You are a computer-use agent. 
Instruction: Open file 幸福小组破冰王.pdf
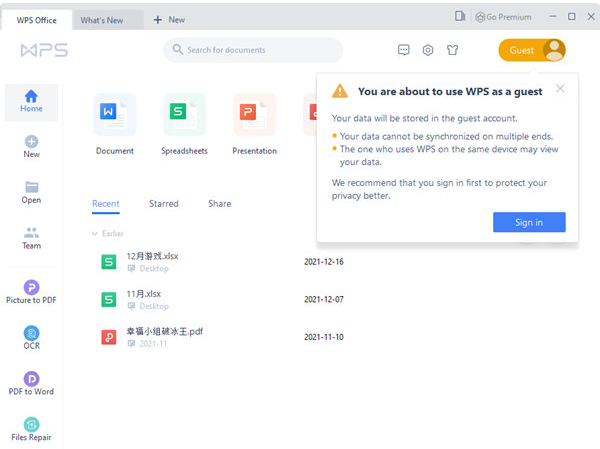pos(165,331)
